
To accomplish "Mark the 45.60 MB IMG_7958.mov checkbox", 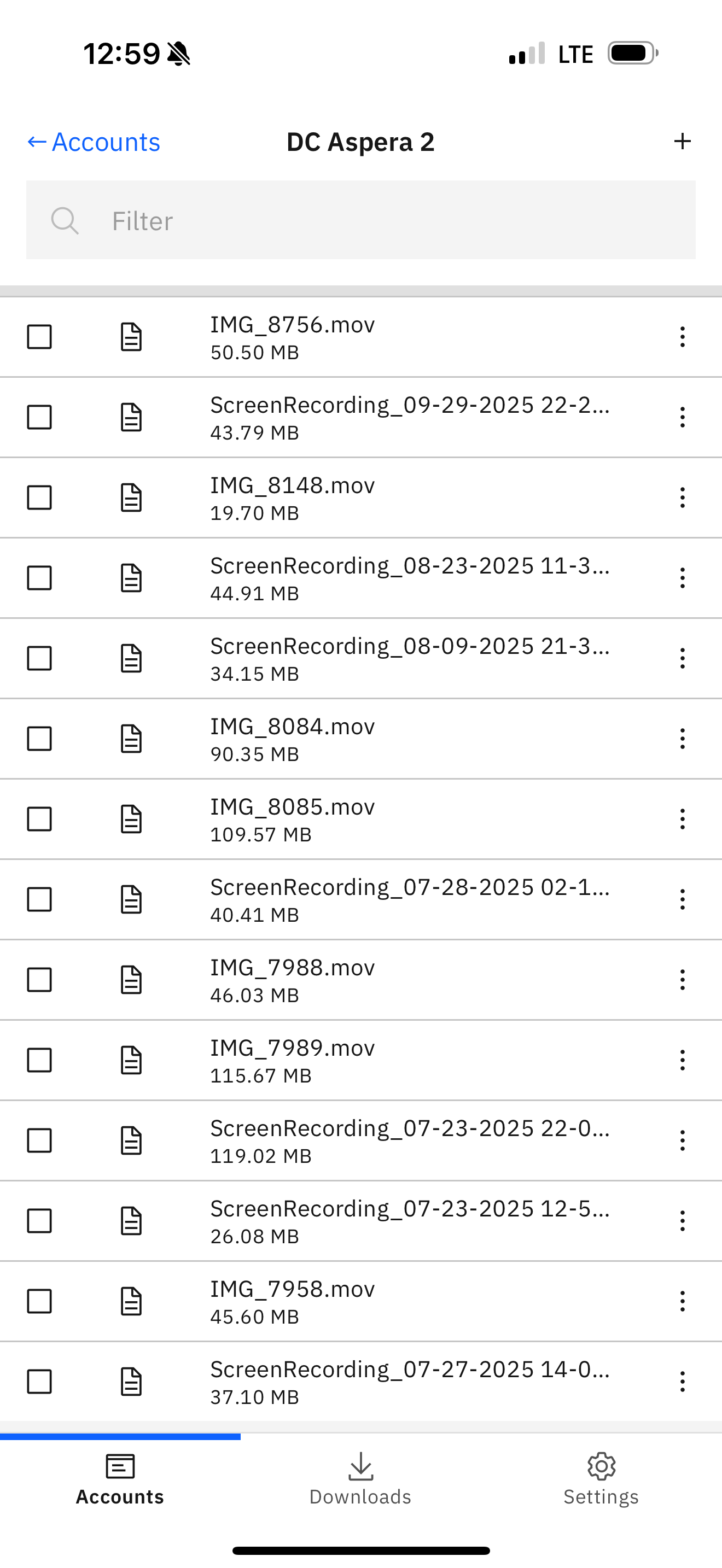I will 39,1301.
